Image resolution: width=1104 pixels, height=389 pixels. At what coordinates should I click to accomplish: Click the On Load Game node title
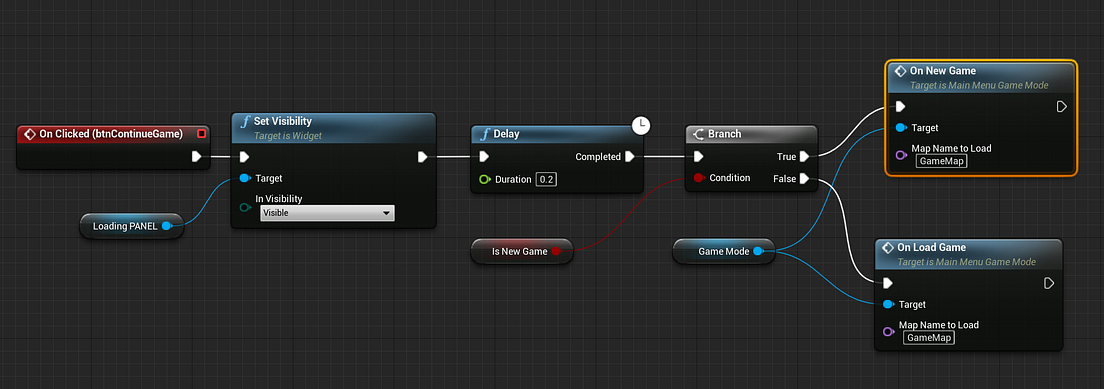931,247
